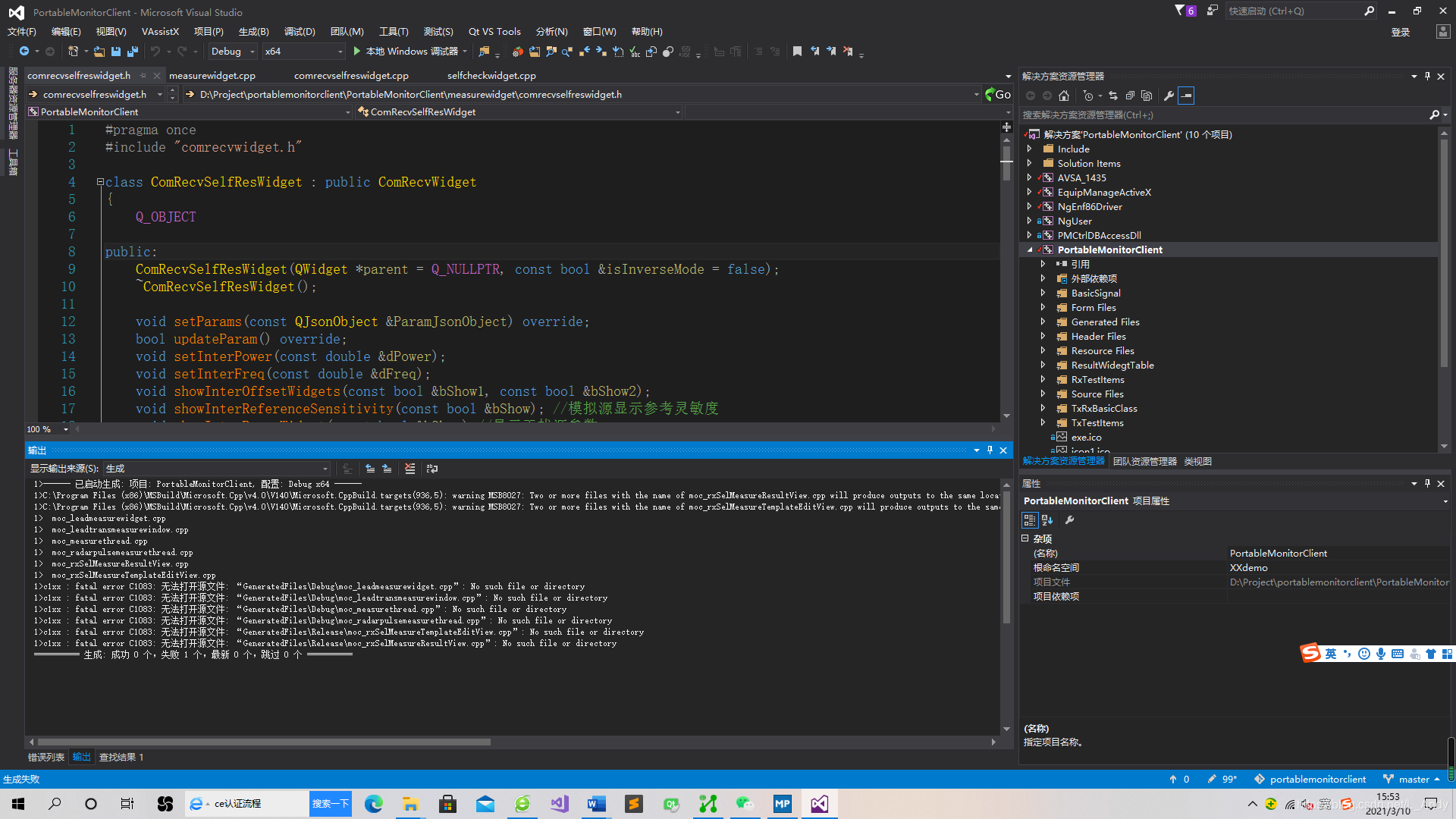Expand the Header Files folder
This screenshot has height=819, width=1456.
pos(1043,337)
